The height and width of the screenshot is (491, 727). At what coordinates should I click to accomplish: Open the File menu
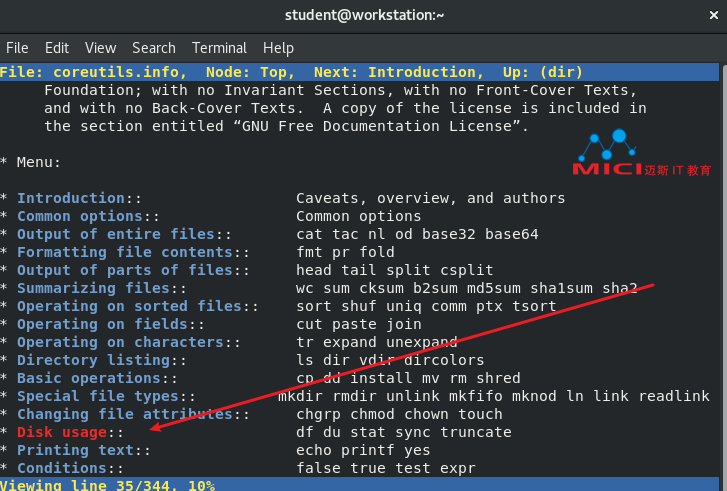(17, 48)
